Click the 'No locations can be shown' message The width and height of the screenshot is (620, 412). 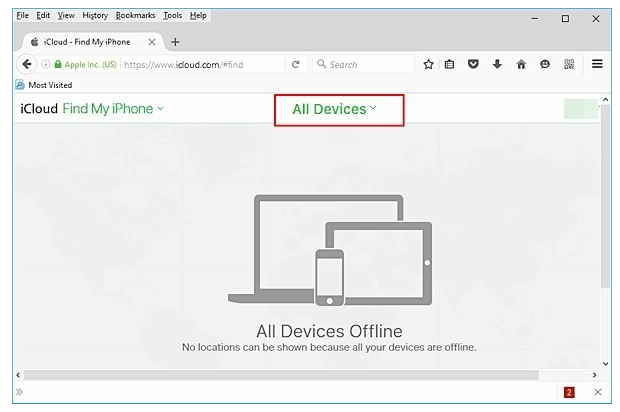point(329,347)
